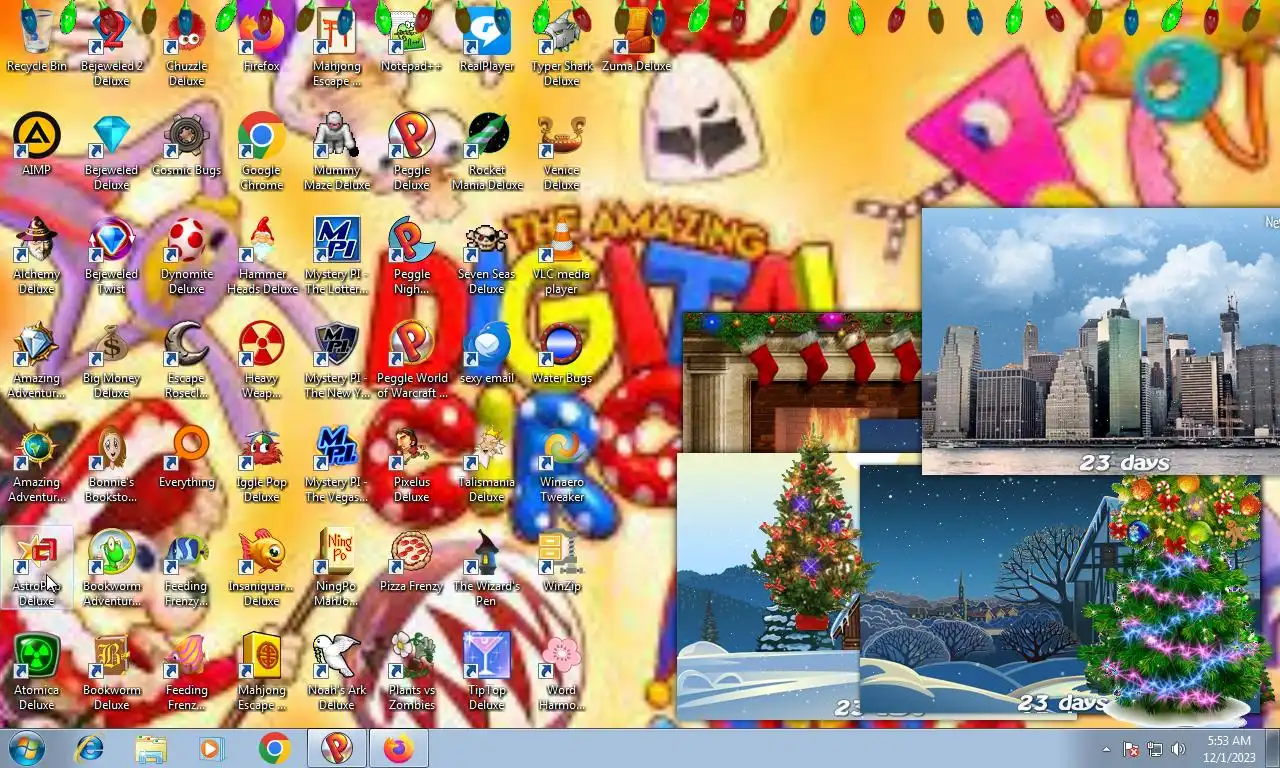Viewport: 1280px width, 768px height.
Task: Click the decorated Christmas tree gadget
Action: [x=1176, y=598]
